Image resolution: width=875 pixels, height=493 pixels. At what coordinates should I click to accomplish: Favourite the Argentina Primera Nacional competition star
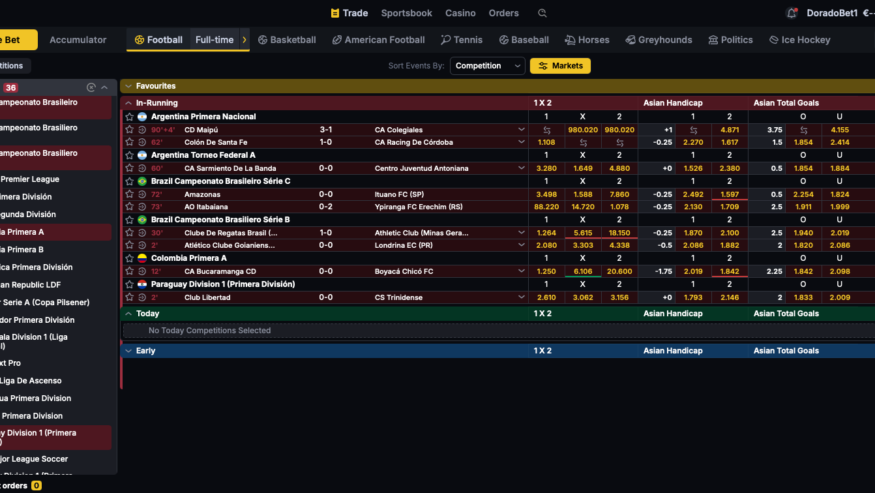point(129,117)
